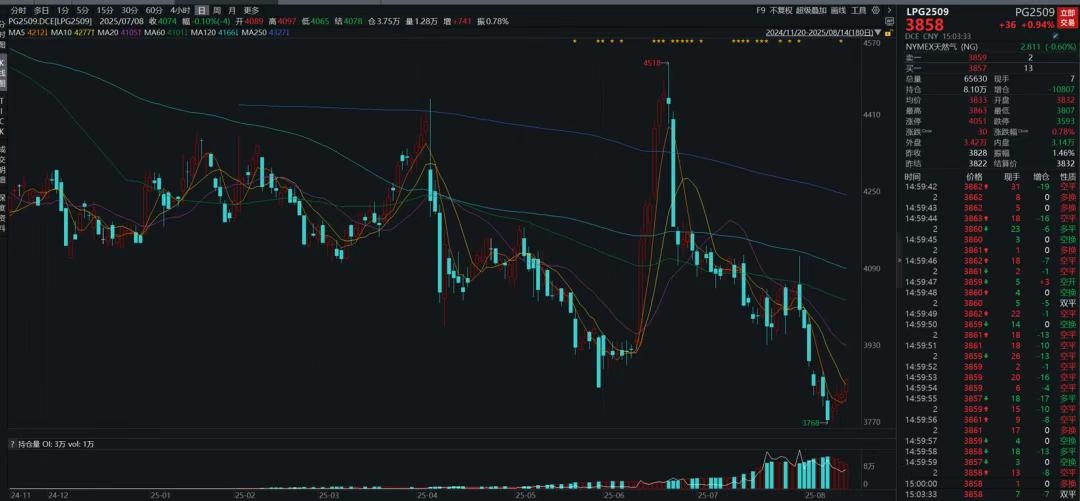This screenshot has height=501, width=1080.
Task: Click the red 立即交易 trade button
Action: 1068,17
